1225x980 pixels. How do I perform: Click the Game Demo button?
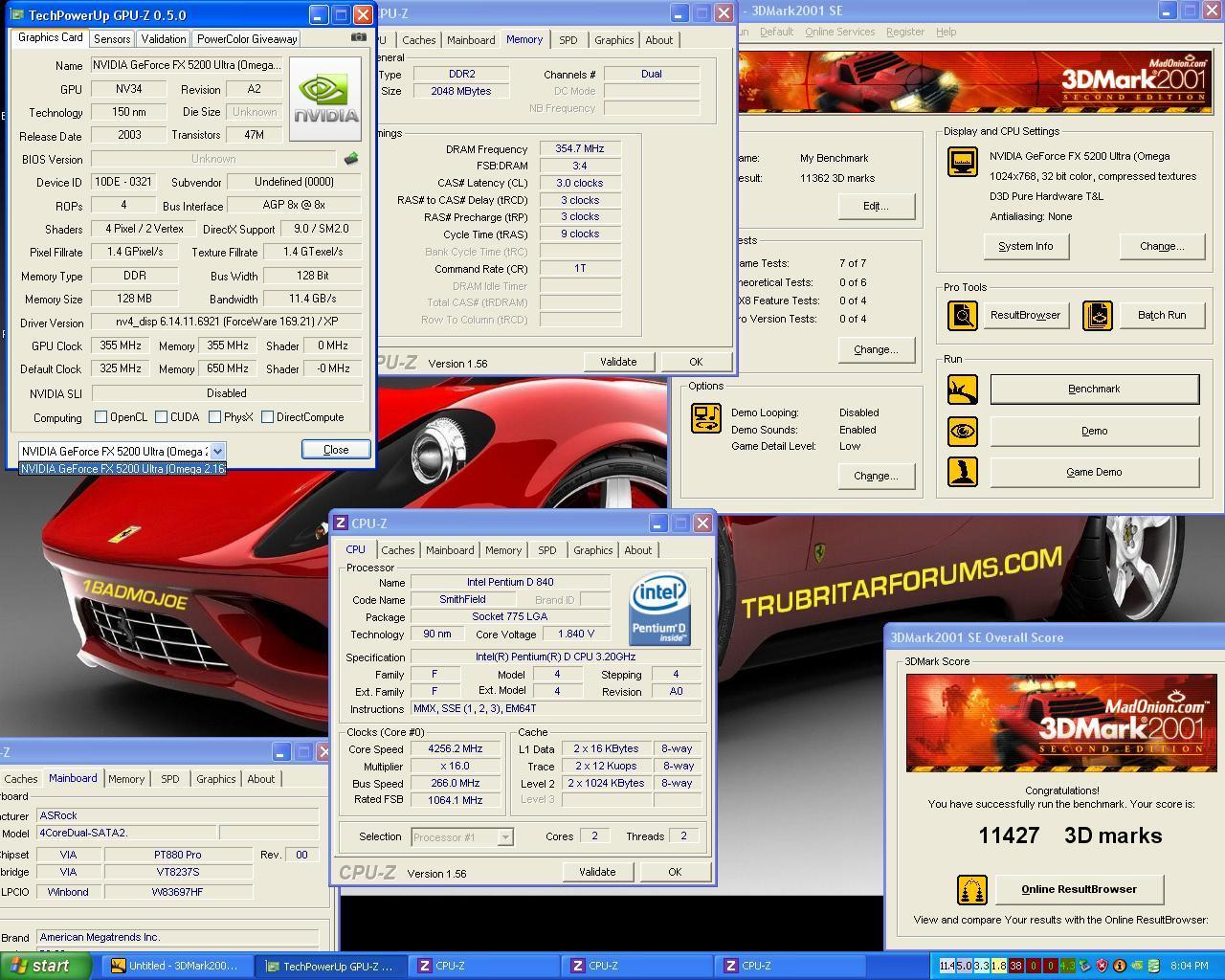1094,472
